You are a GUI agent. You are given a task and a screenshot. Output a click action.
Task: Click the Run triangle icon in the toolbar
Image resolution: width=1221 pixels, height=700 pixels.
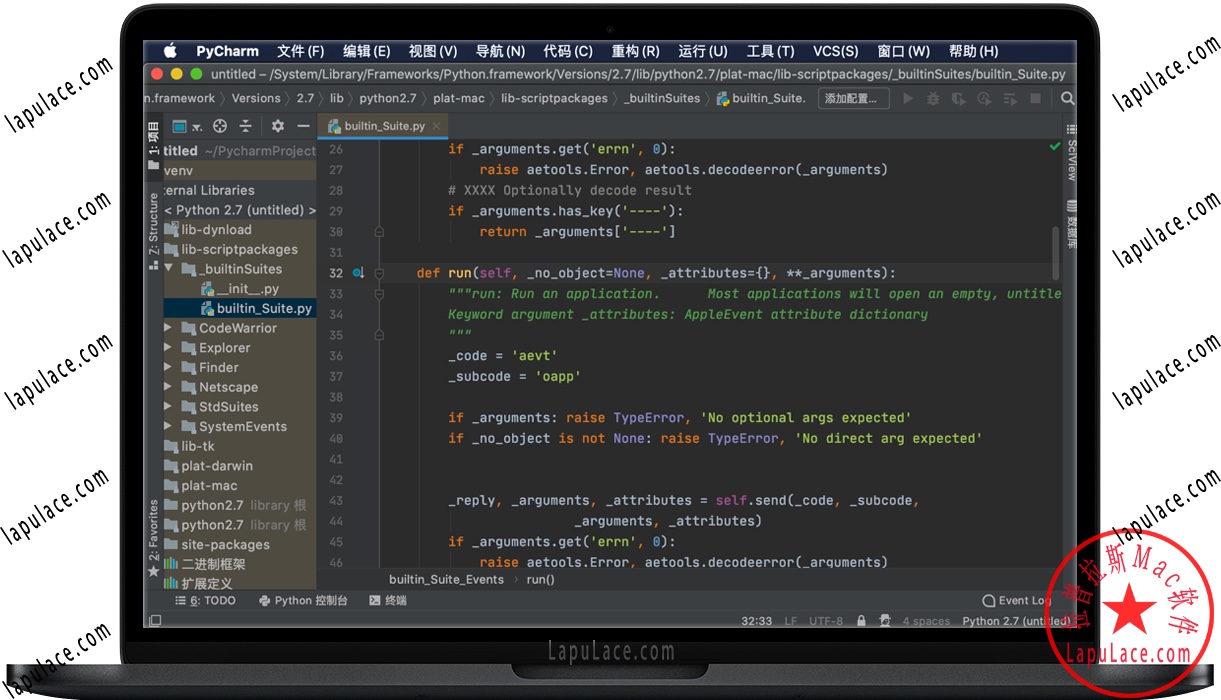tap(908, 99)
